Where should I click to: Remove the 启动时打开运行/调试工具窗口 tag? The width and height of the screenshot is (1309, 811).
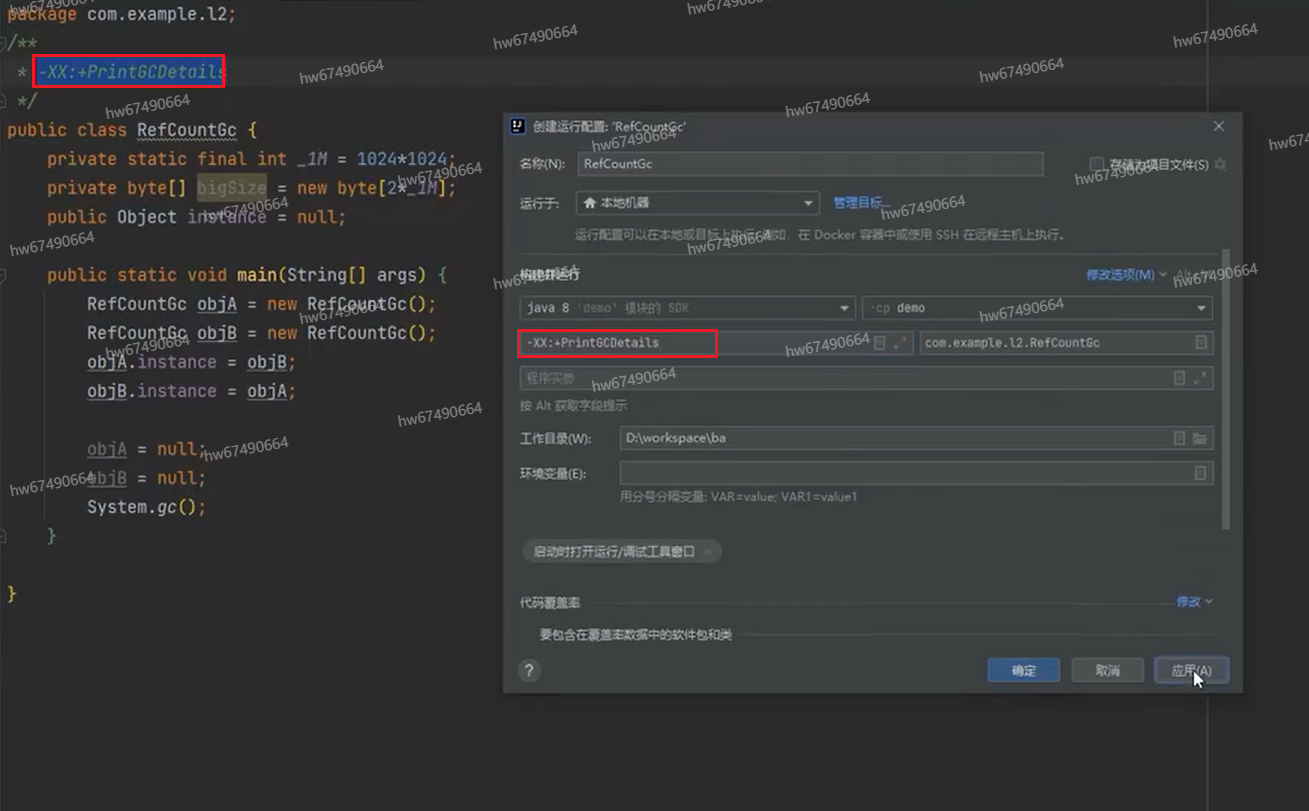[708, 551]
